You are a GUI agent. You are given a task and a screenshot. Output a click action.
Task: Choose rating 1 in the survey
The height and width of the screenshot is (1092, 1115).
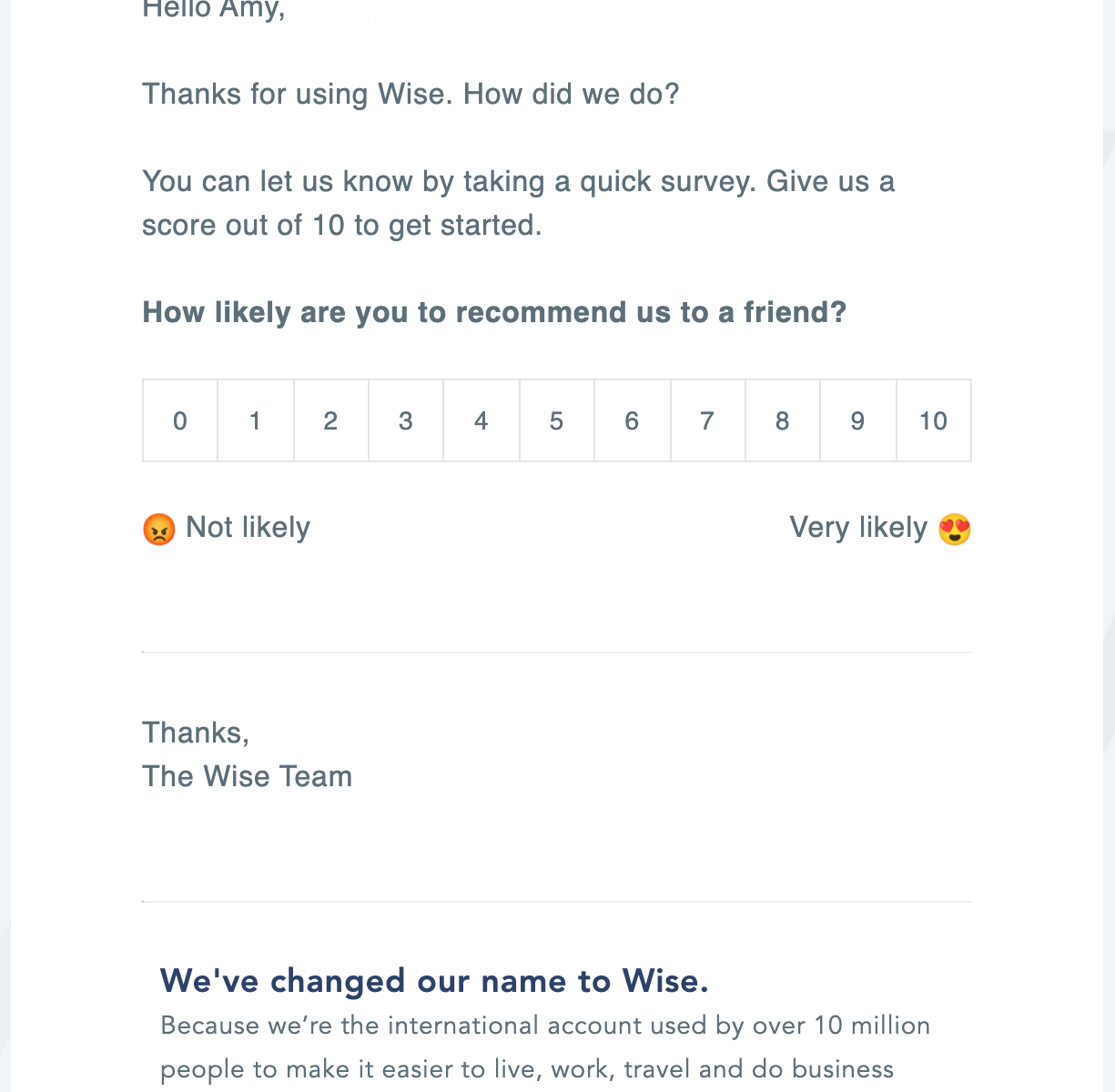[256, 420]
